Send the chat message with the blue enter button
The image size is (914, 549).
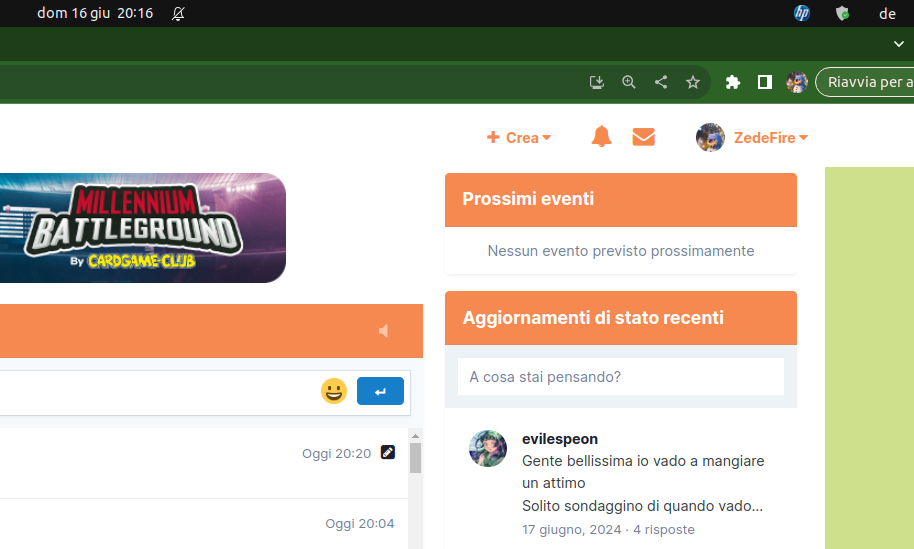pos(380,391)
